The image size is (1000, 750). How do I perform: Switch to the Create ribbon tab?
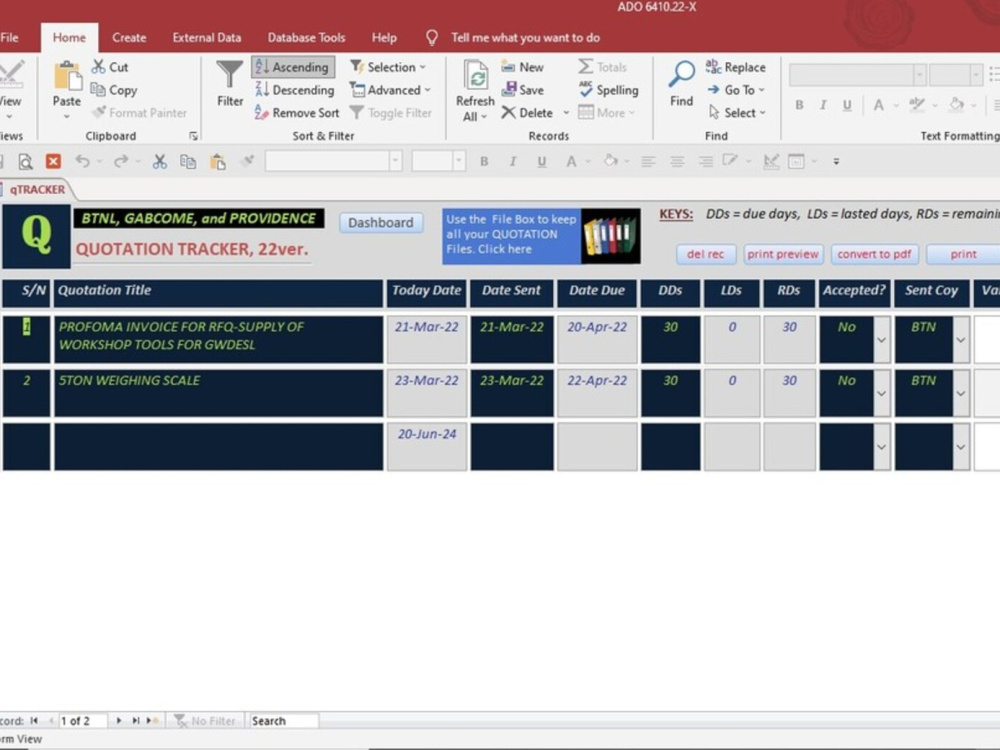(129, 38)
